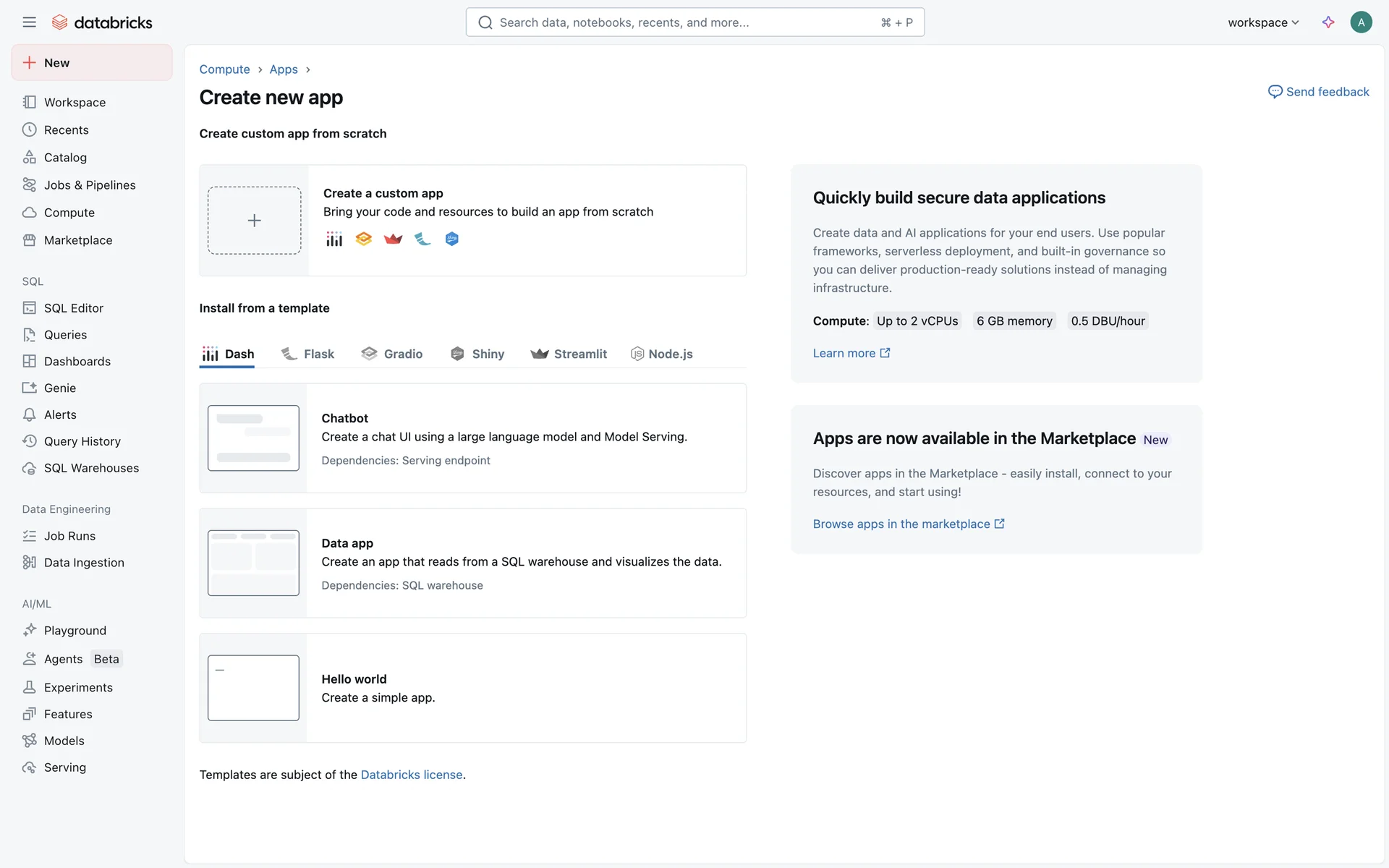Choose the Node.js template tab
This screenshot has width=1389, height=868.
[662, 354]
